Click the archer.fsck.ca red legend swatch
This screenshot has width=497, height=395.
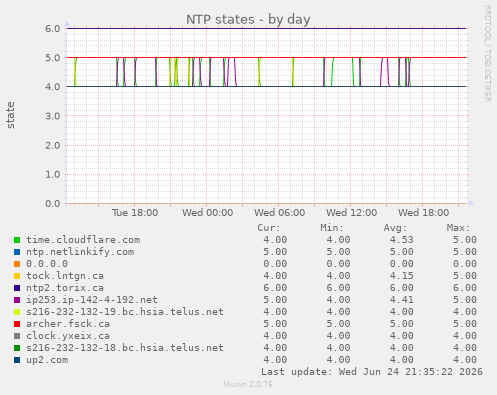click(17, 324)
